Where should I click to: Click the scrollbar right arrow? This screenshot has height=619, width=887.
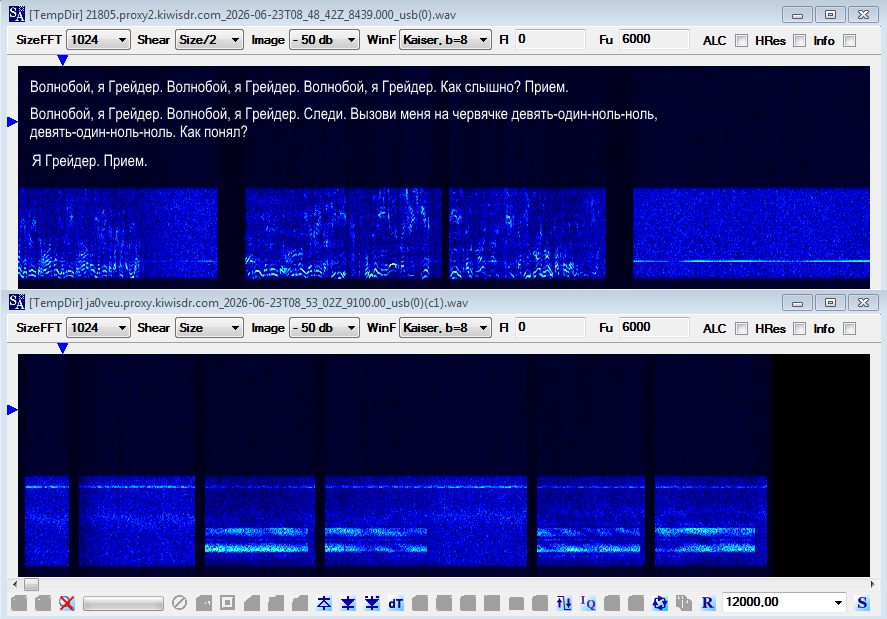872,584
